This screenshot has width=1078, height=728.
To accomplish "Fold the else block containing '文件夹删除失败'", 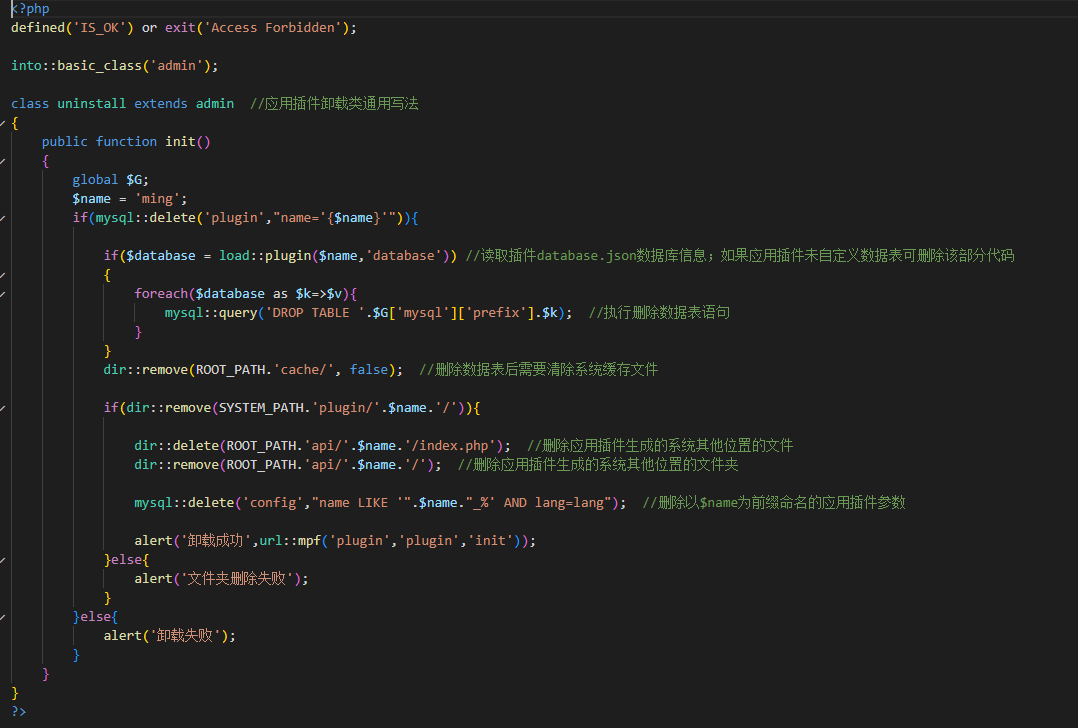I will (x=3, y=560).
